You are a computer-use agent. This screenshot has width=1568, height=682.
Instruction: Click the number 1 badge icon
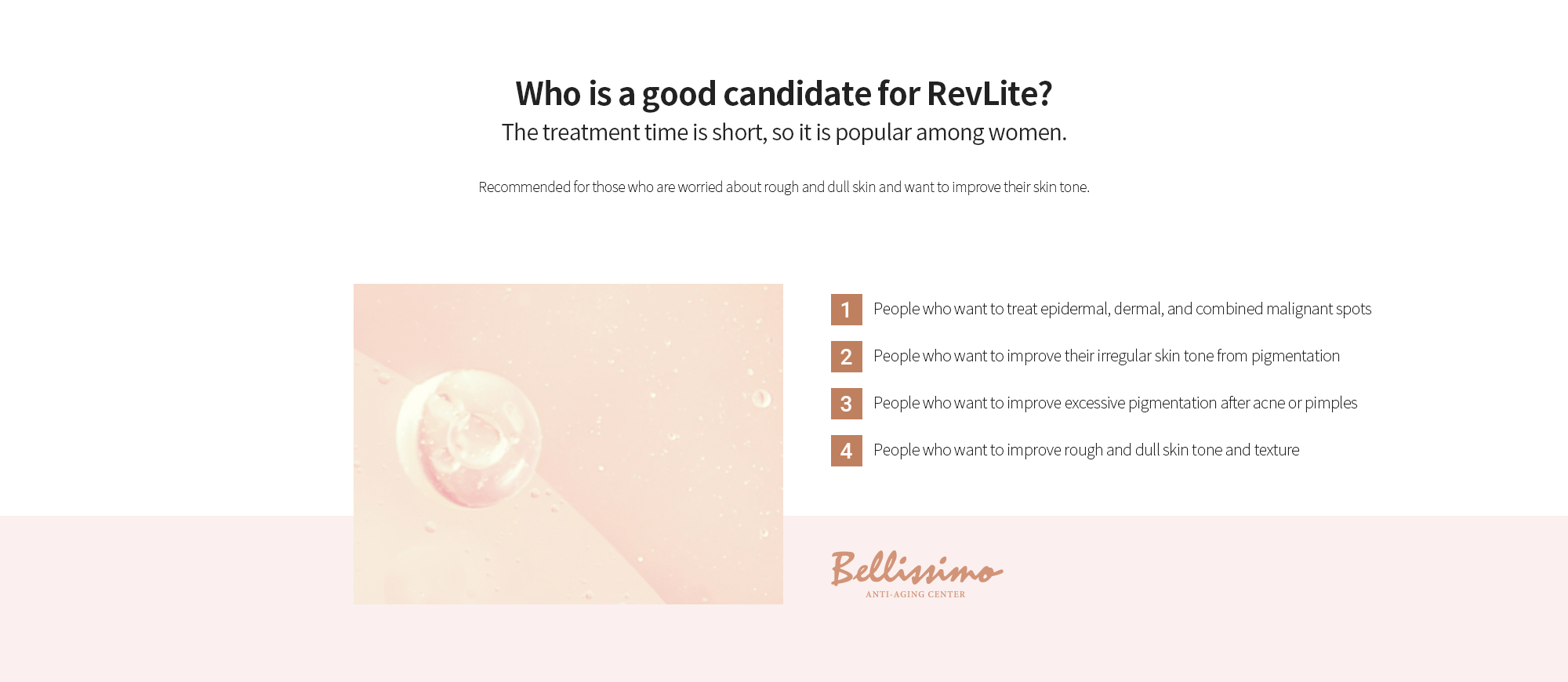pos(846,310)
